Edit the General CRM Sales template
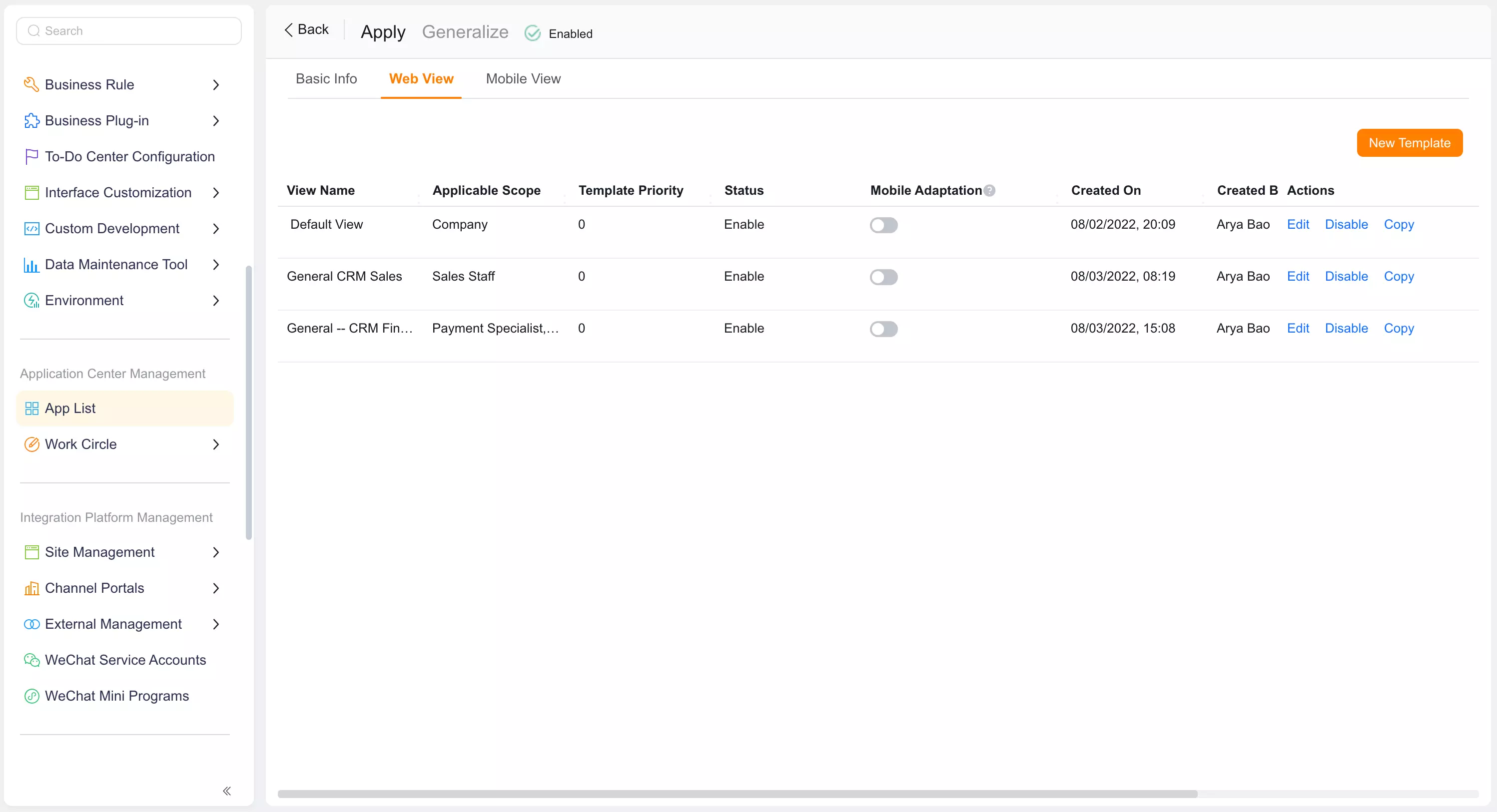The image size is (1497, 812). pyautogui.click(x=1298, y=277)
